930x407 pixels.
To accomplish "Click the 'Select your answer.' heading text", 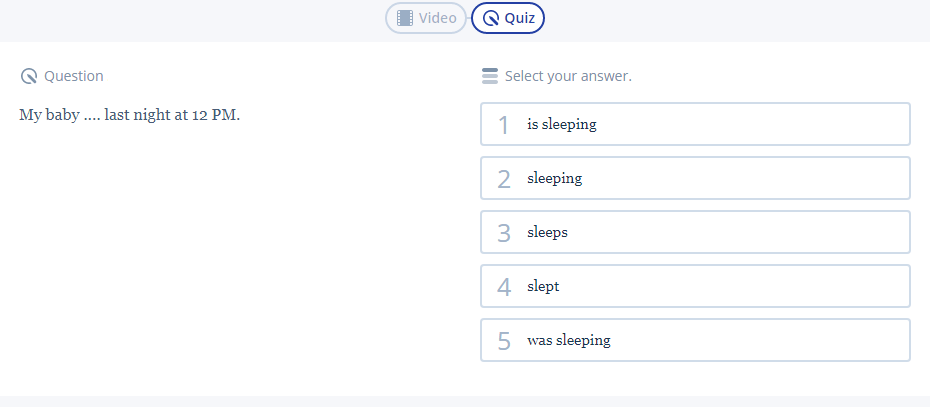I will point(568,76).
